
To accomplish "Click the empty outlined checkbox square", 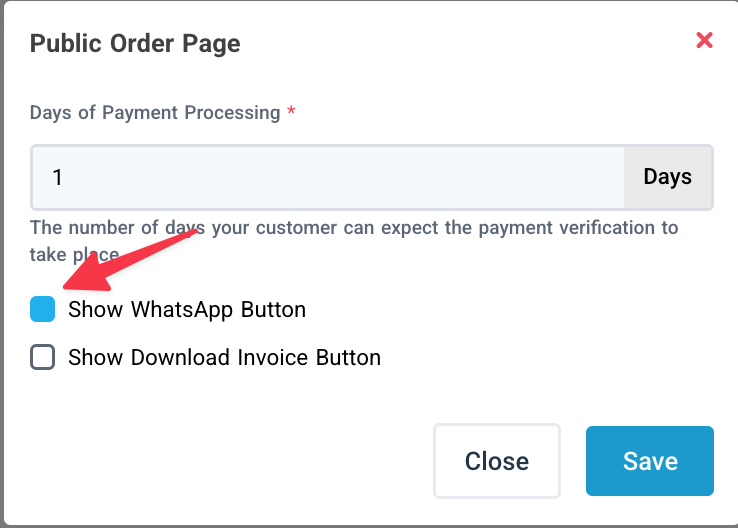I will pos(43,357).
